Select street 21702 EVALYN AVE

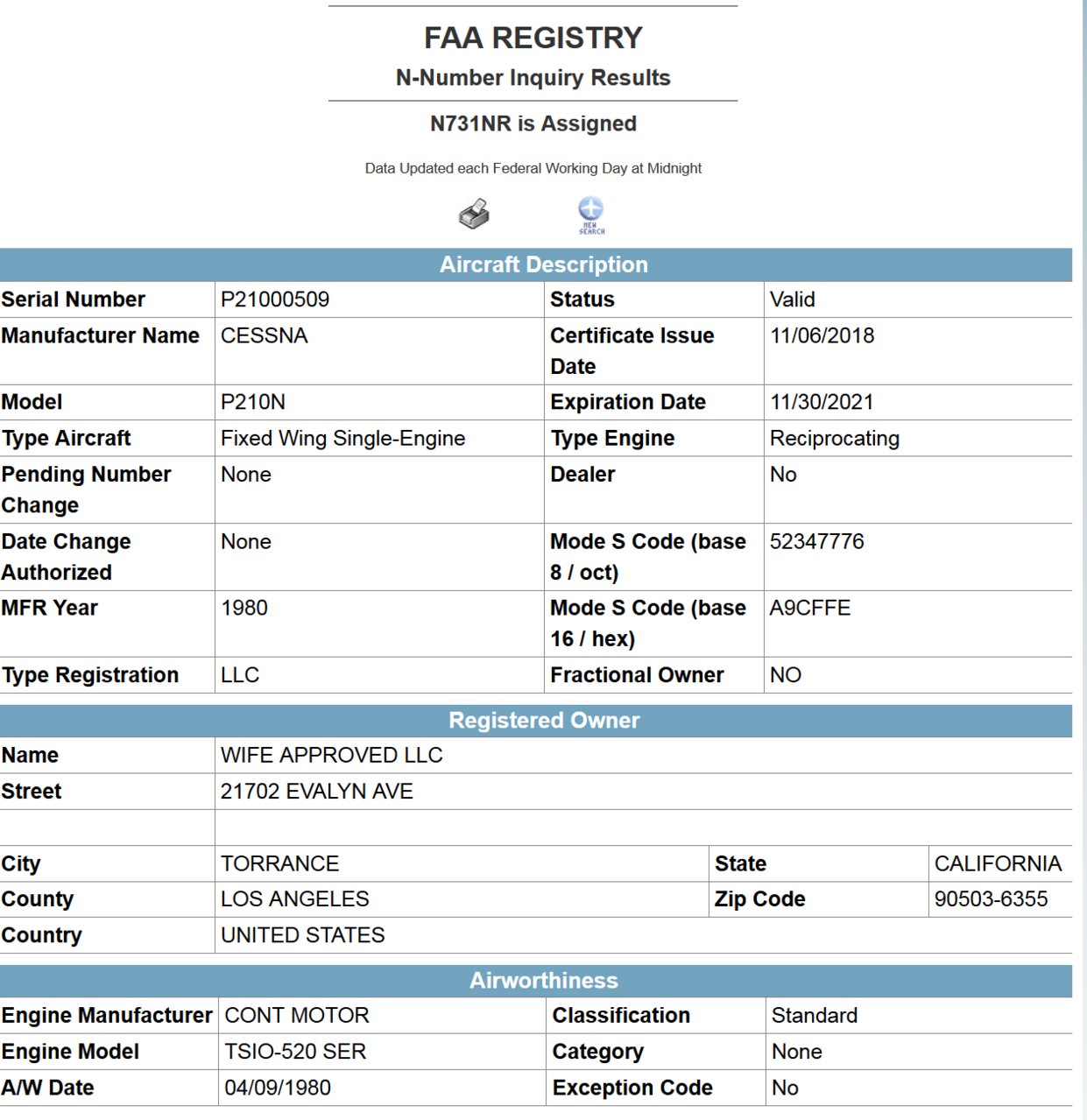317,792
